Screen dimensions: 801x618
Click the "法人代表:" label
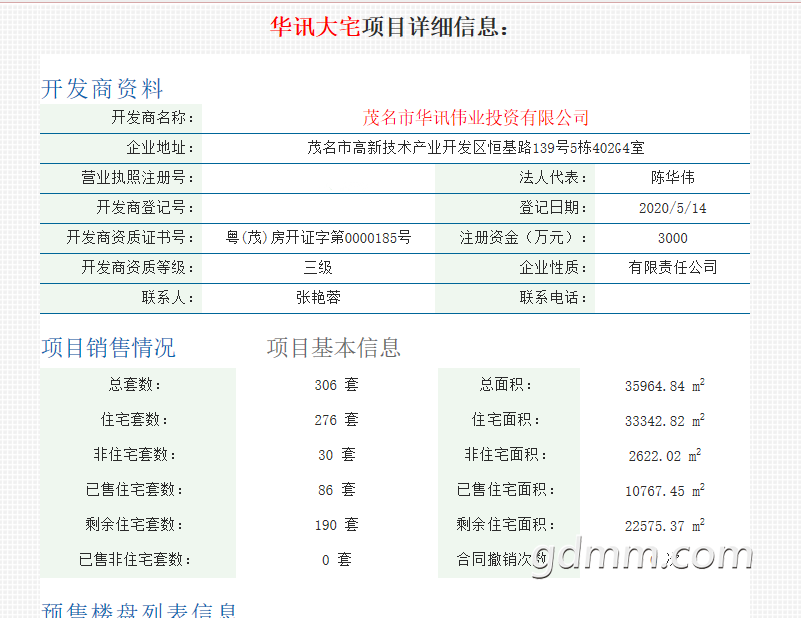click(553, 178)
